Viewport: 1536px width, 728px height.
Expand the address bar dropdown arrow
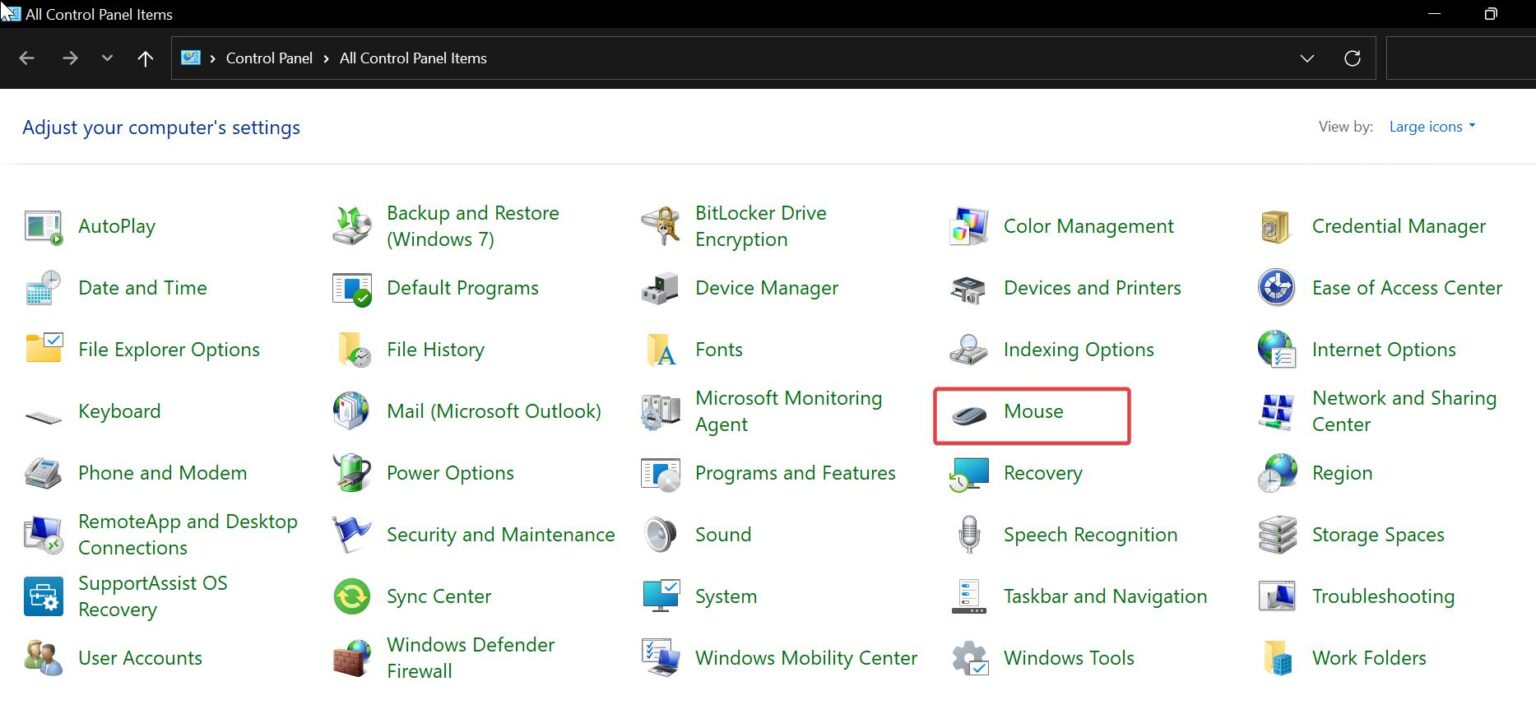click(x=1307, y=58)
